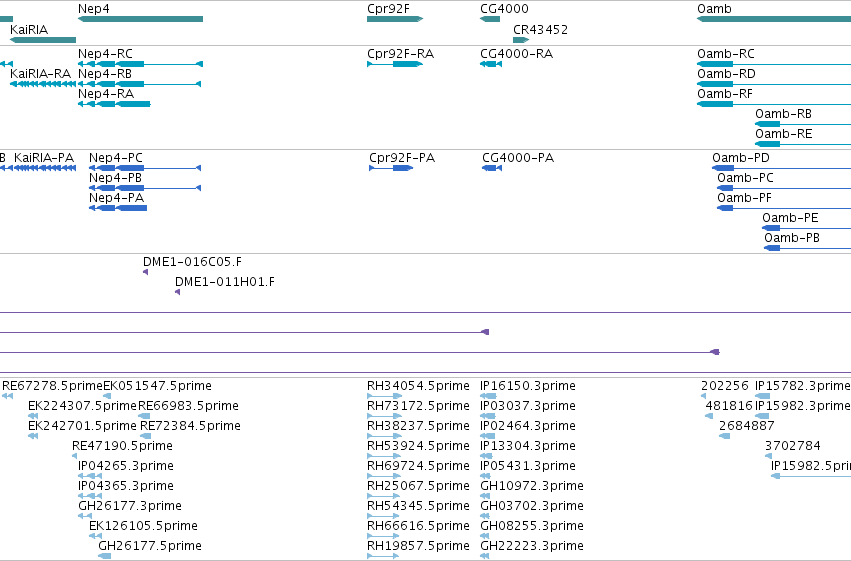Select transcript Nep4-RA

pos(115,104)
